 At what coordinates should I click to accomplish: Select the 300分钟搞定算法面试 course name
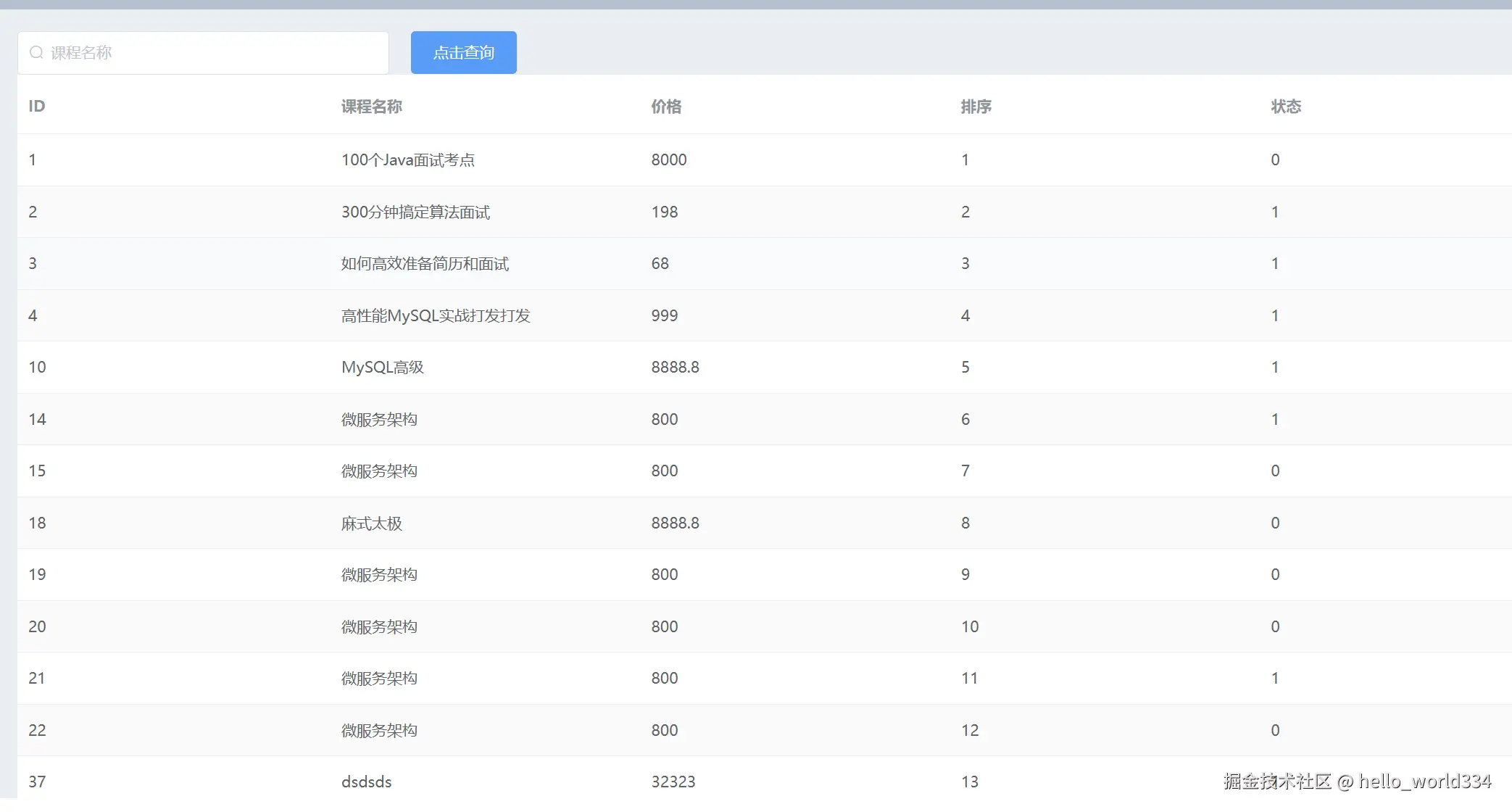pyautogui.click(x=415, y=212)
